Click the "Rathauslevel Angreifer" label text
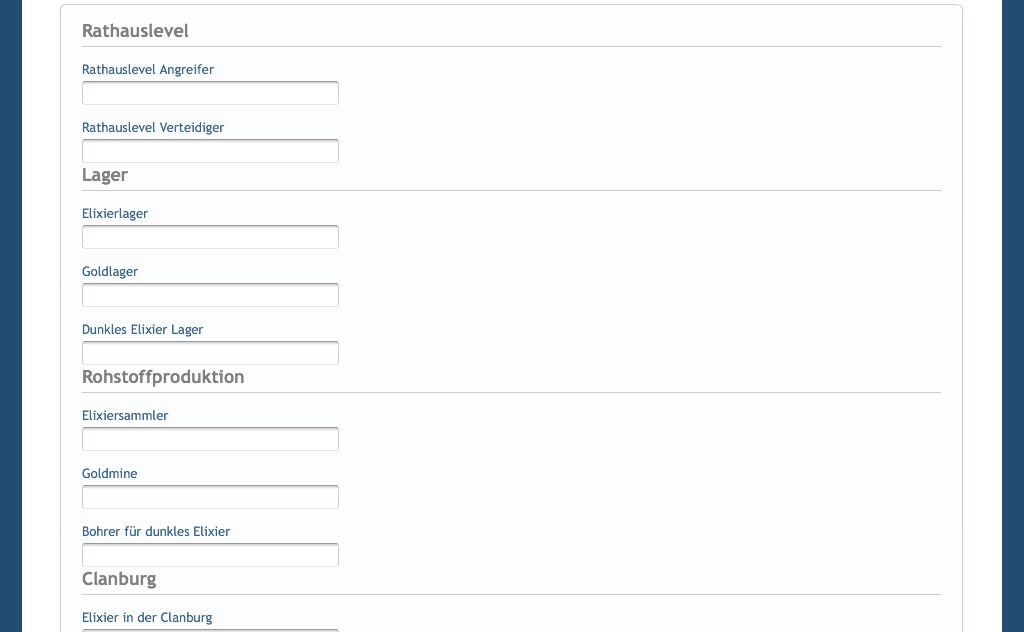1024x632 pixels. [148, 70]
